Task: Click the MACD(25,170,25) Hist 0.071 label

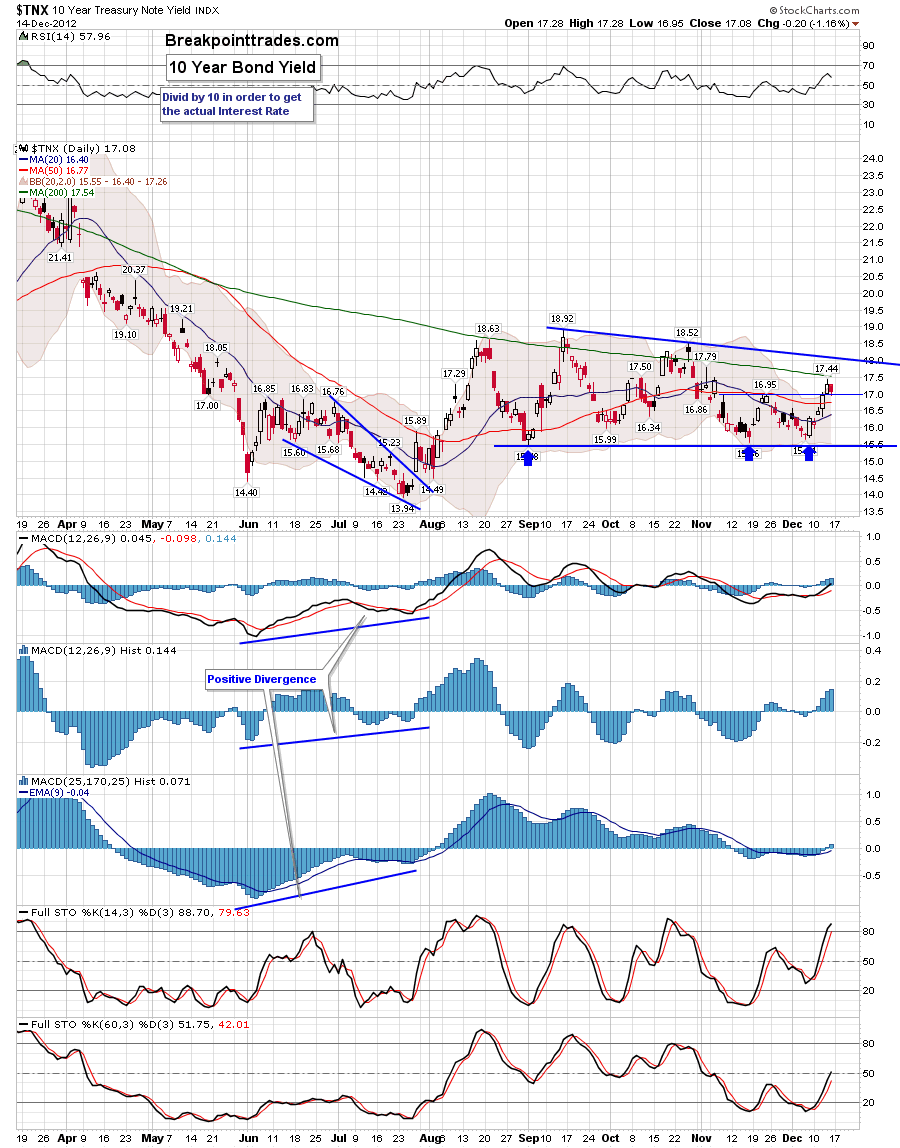Action: 111,781
